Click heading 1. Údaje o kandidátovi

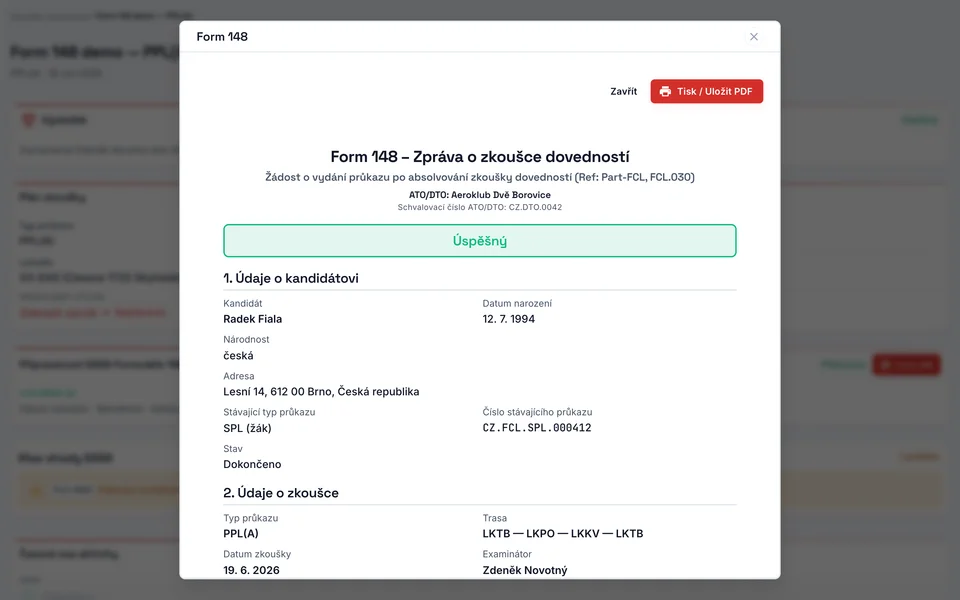click(x=291, y=278)
